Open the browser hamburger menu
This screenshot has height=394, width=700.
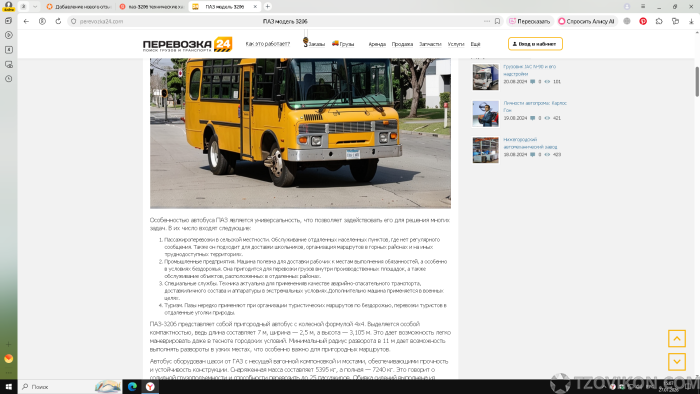[x=643, y=6]
